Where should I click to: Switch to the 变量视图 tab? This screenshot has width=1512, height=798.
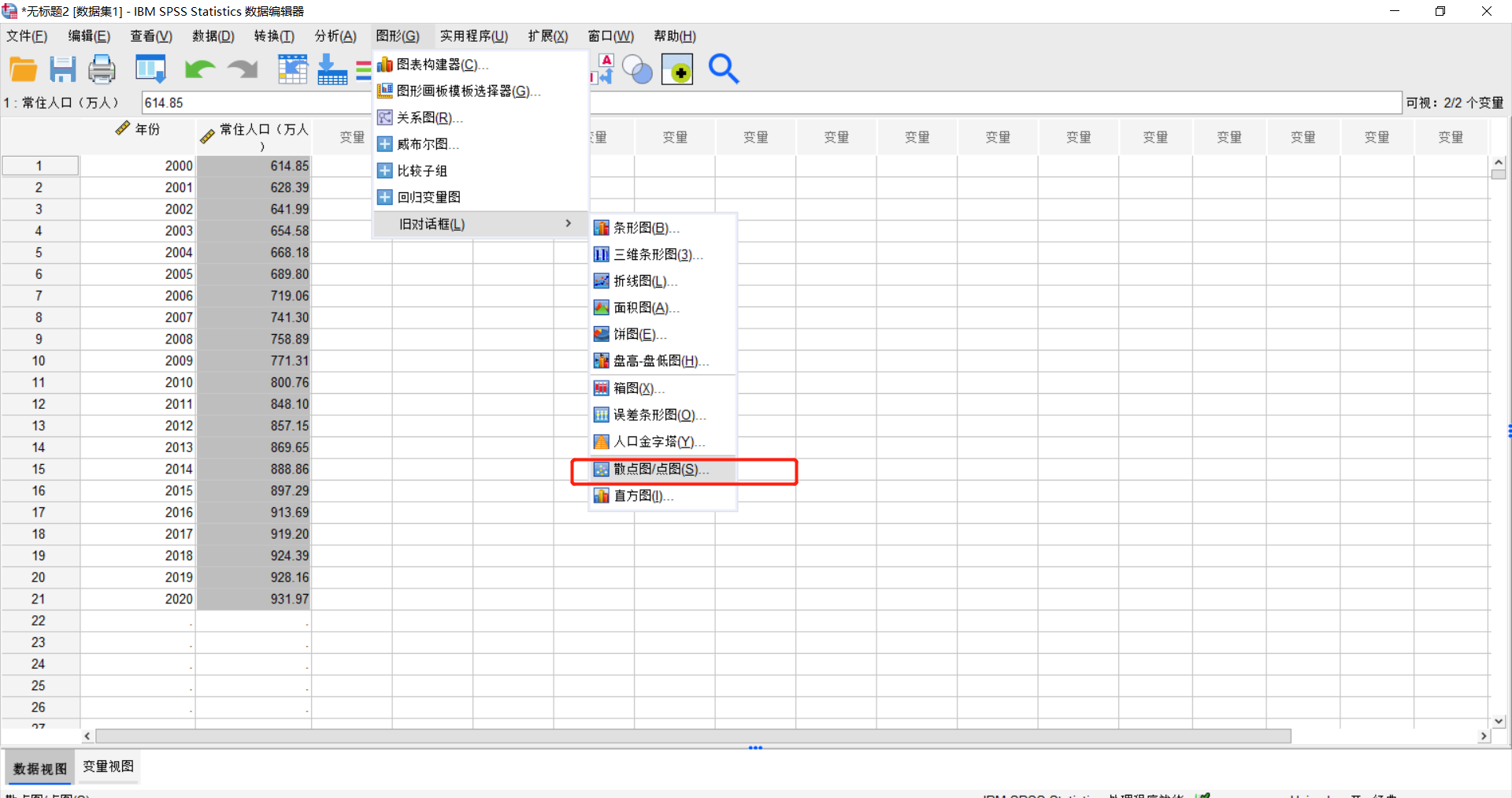coord(109,766)
